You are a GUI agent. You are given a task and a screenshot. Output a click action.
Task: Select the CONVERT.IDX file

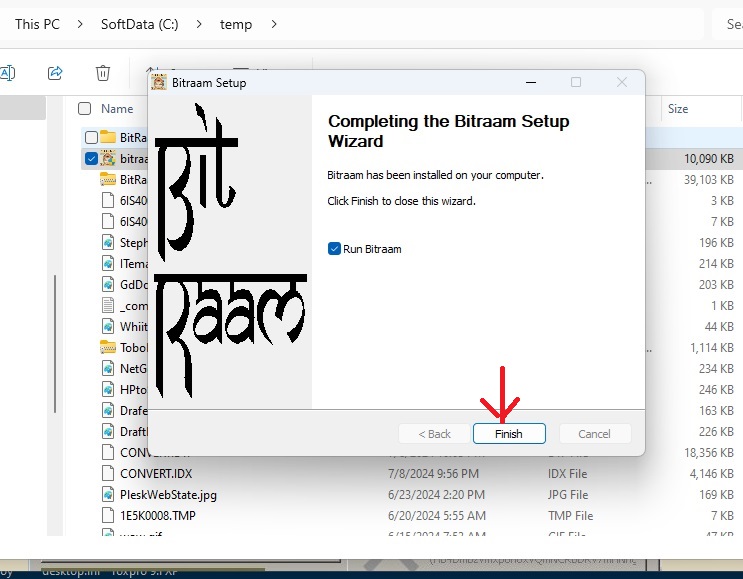click(x=156, y=473)
